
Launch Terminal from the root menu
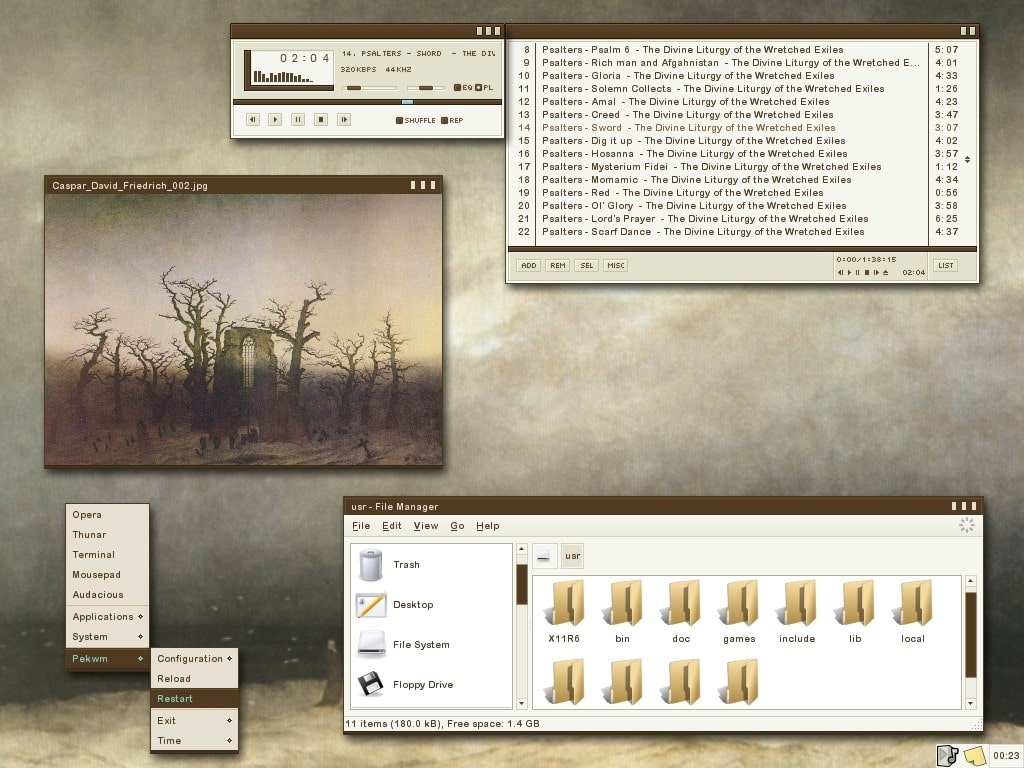click(107, 554)
